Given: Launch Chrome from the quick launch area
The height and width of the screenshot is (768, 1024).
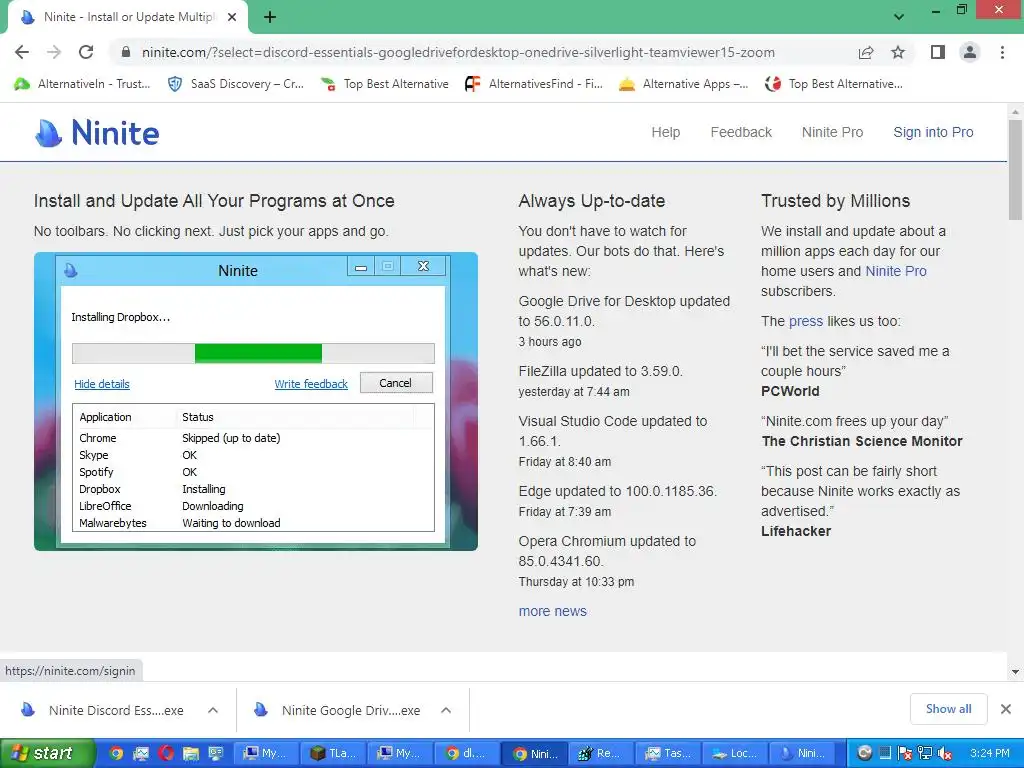Looking at the screenshot, I should click(x=116, y=754).
